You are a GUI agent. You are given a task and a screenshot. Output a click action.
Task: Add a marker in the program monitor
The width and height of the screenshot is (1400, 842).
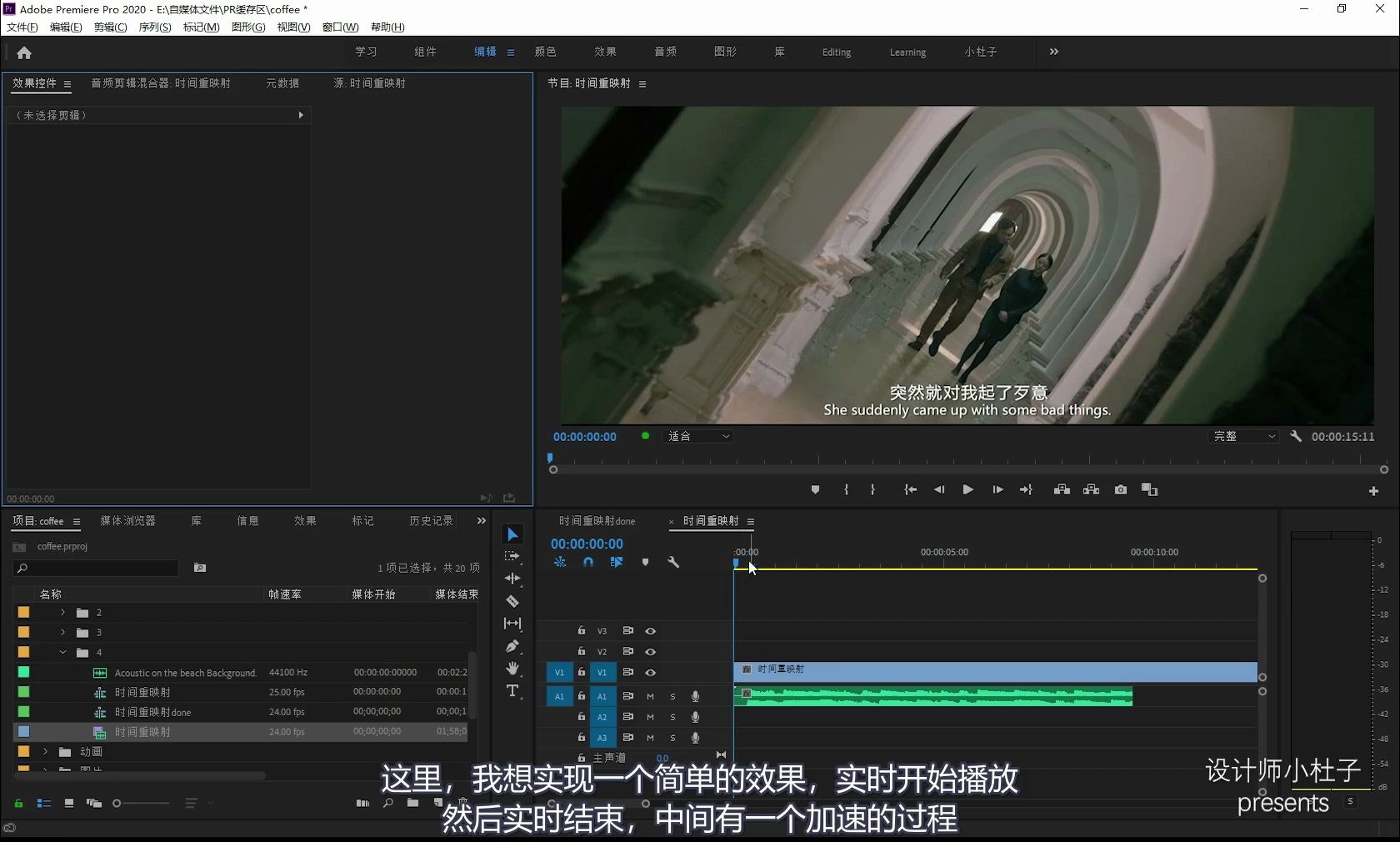tap(815, 490)
